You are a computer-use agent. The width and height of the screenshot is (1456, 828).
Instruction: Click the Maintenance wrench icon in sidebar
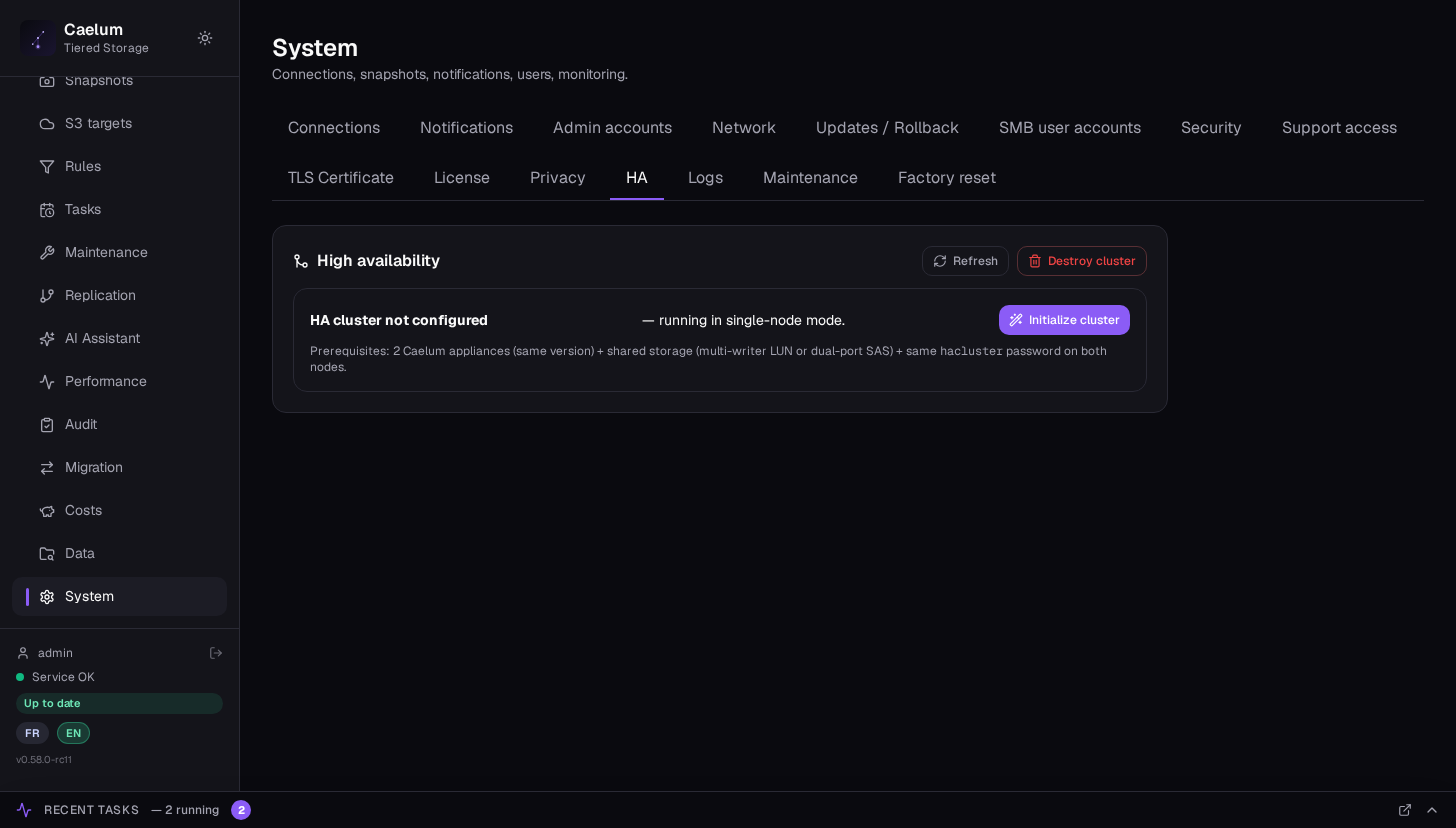point(47,253)
